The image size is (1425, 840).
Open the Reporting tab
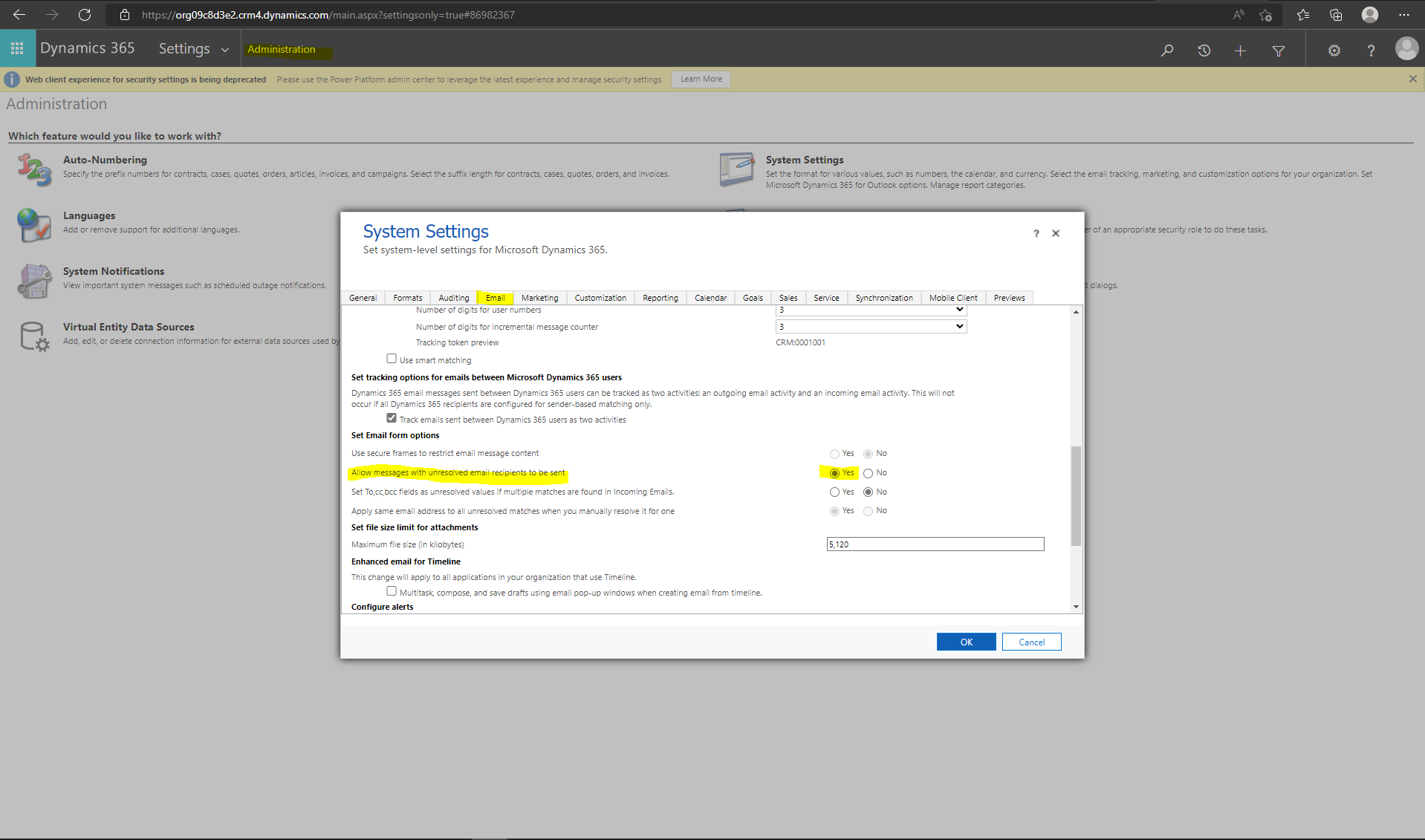click(x=660, y=298)
